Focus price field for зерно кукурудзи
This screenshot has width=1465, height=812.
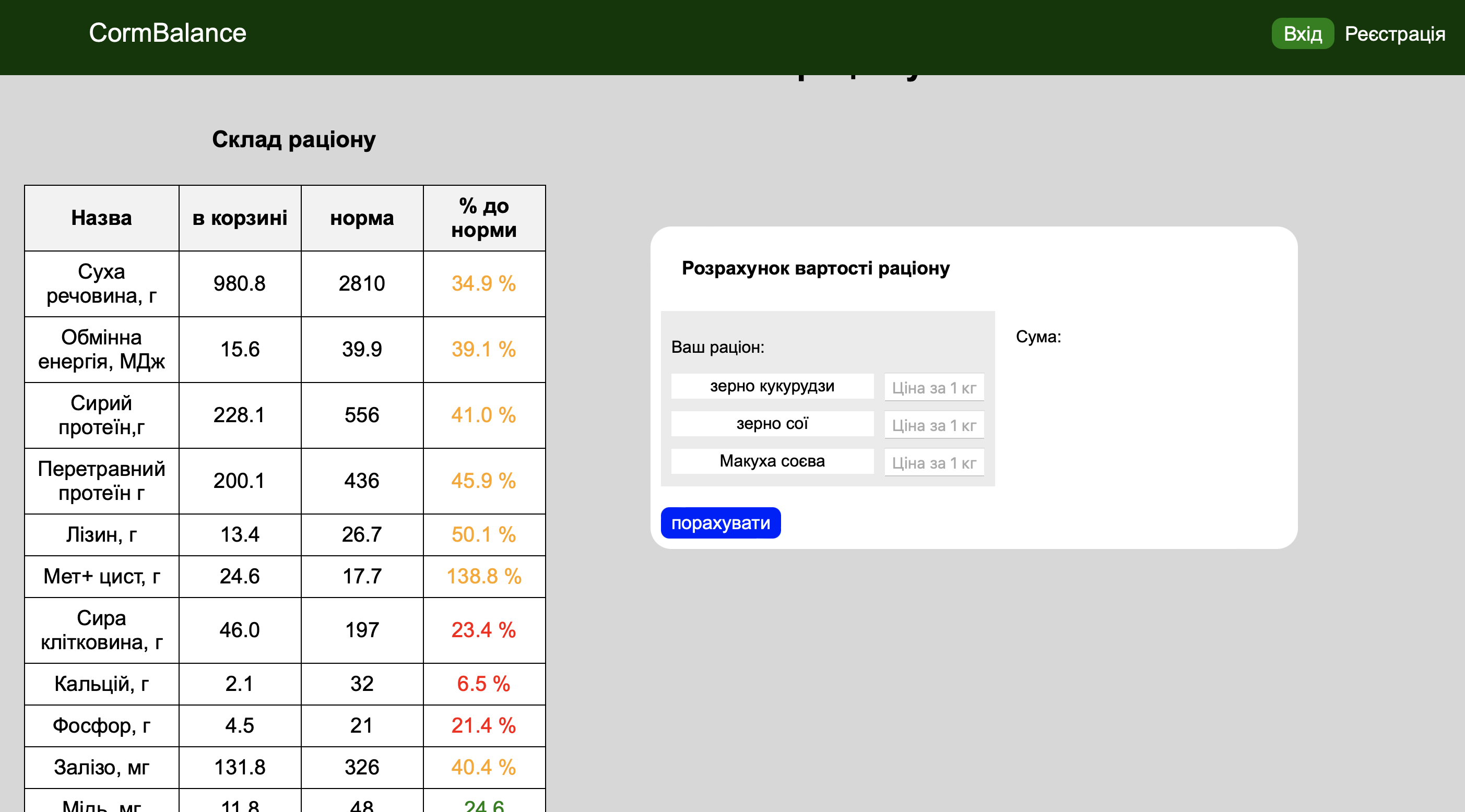pos(934,388)
